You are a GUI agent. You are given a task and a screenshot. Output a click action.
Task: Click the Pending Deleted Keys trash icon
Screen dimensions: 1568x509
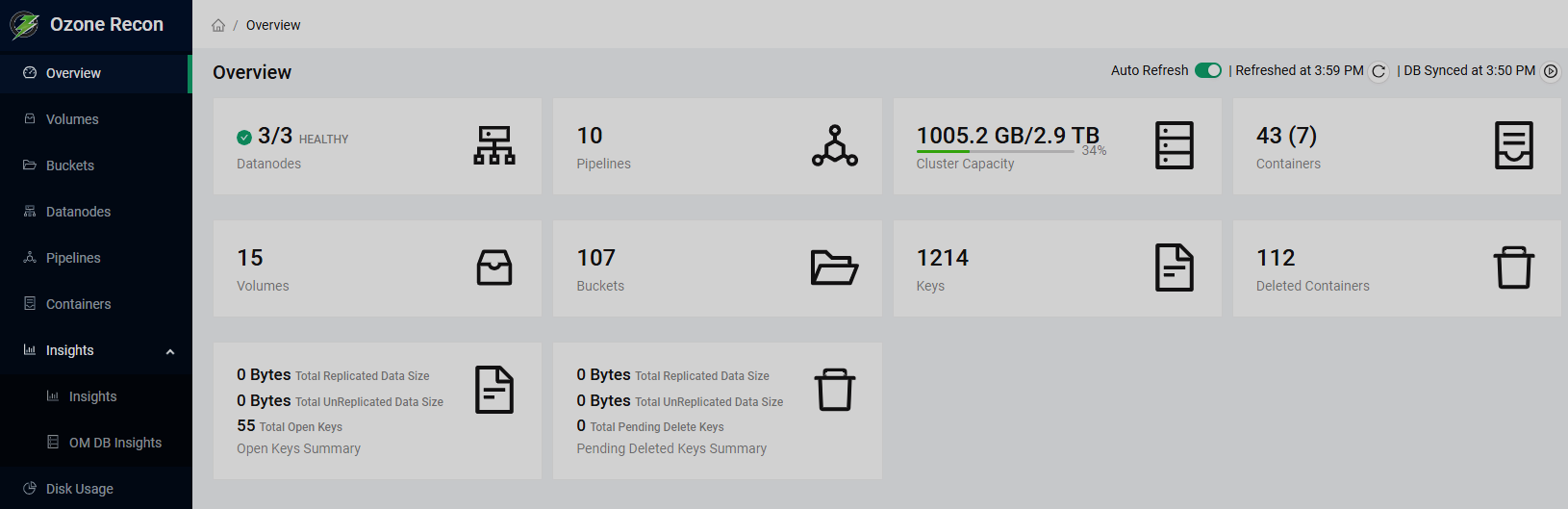[835, 390]
